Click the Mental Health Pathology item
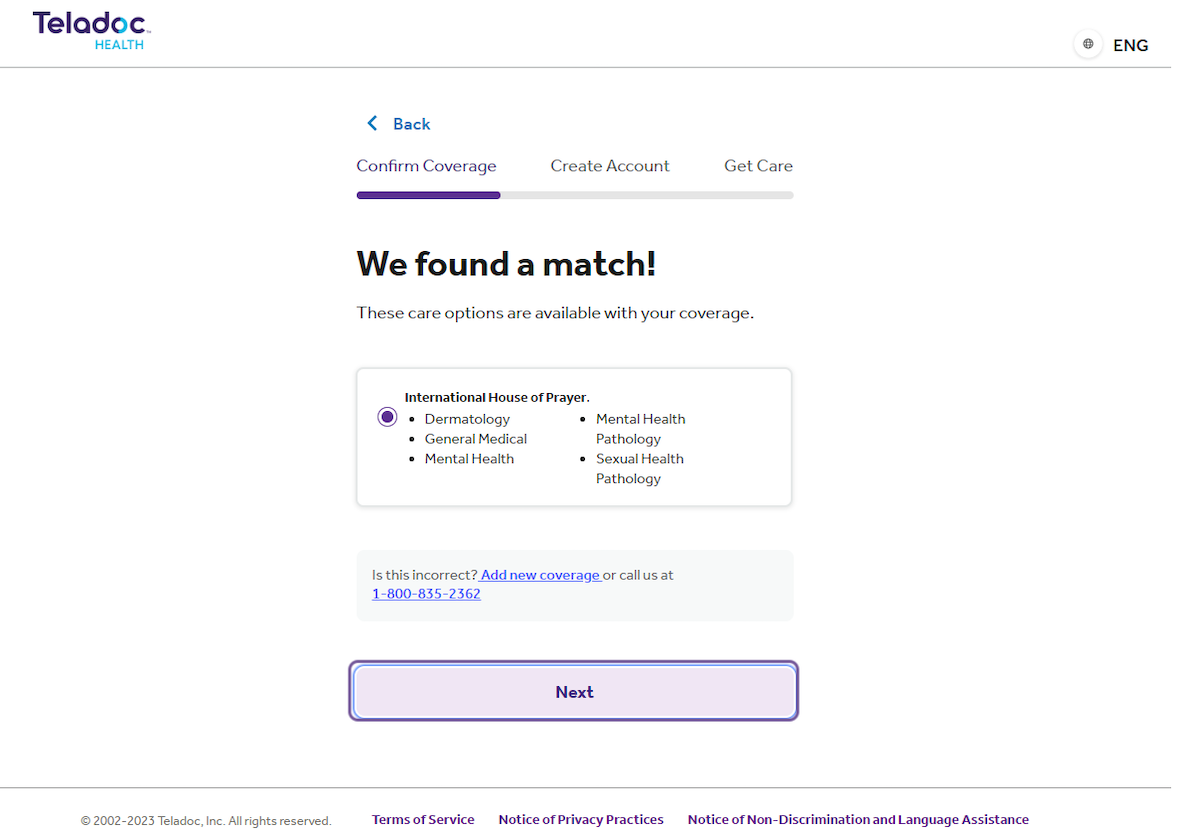 641,429
